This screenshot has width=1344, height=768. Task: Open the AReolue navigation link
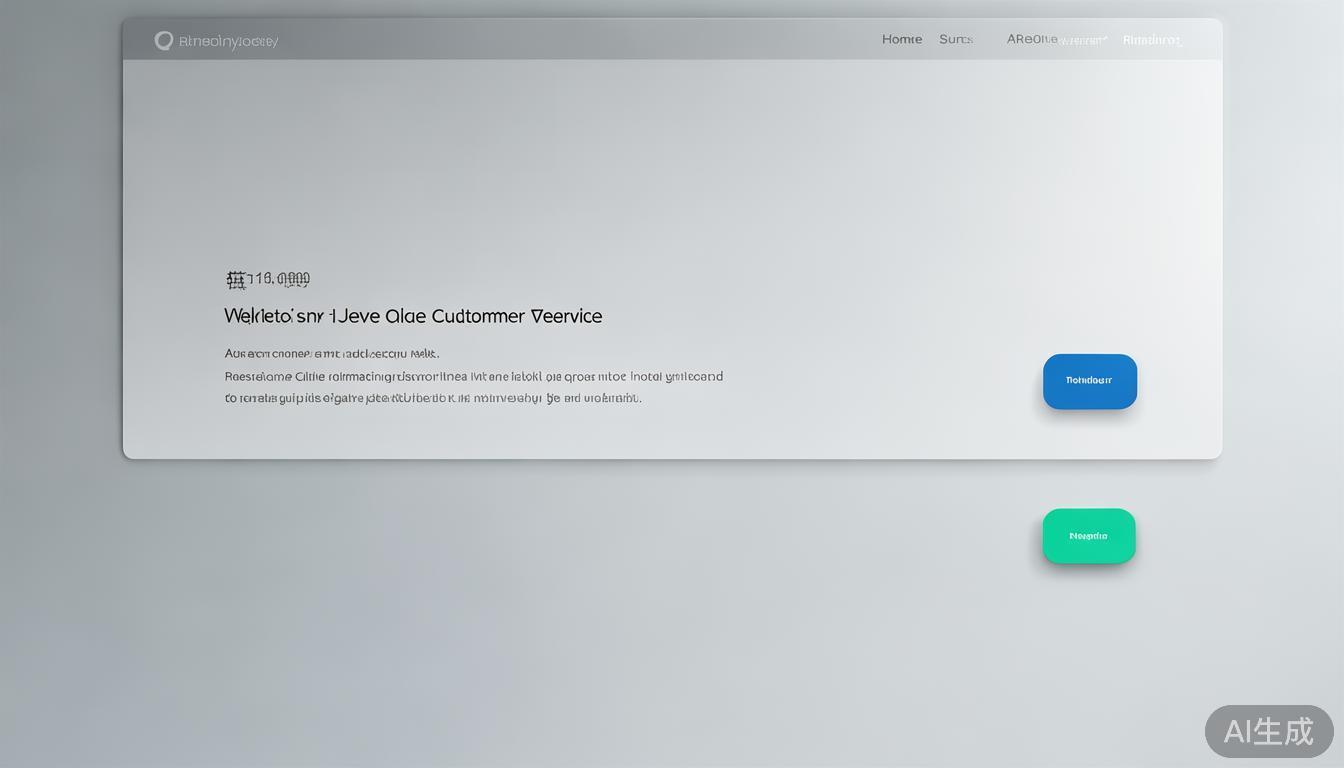click(1031, 39)
